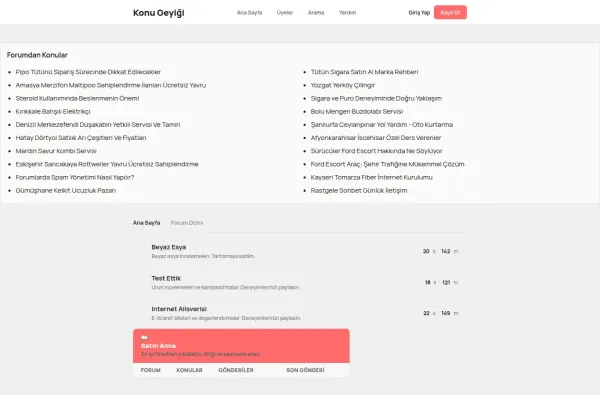This screenshot has height=395, width=600.
Task: Open topic Amasya Merzifon Maltipoo Sahiplendirme İlanları
Action: tap(111, 85)
